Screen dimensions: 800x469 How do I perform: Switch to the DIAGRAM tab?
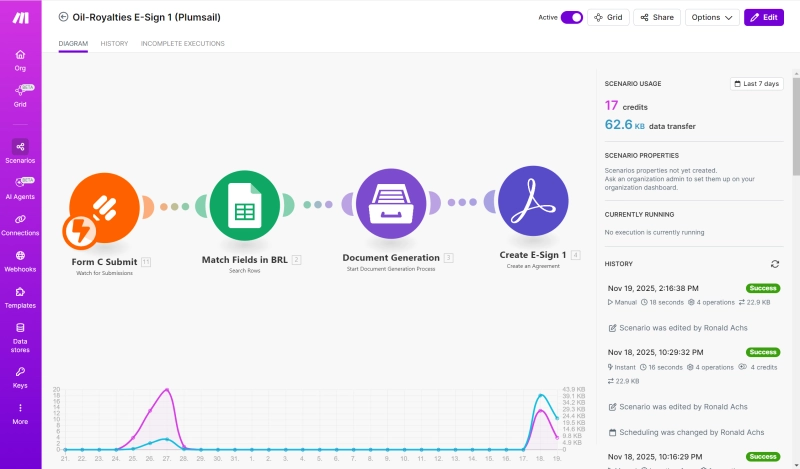(73, 43)
